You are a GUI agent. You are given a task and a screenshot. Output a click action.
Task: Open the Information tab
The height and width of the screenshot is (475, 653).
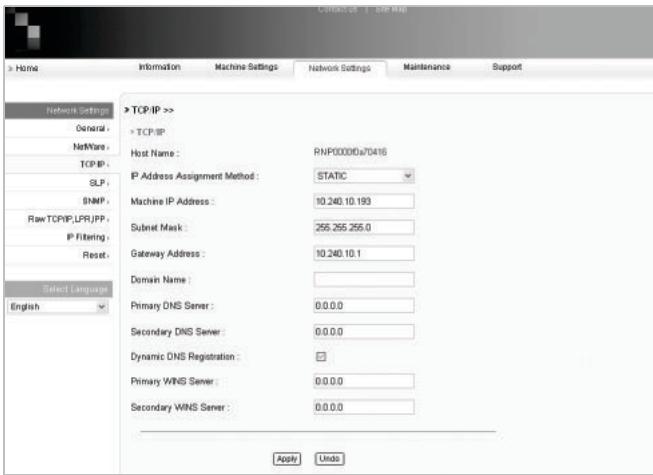[160, 67]
